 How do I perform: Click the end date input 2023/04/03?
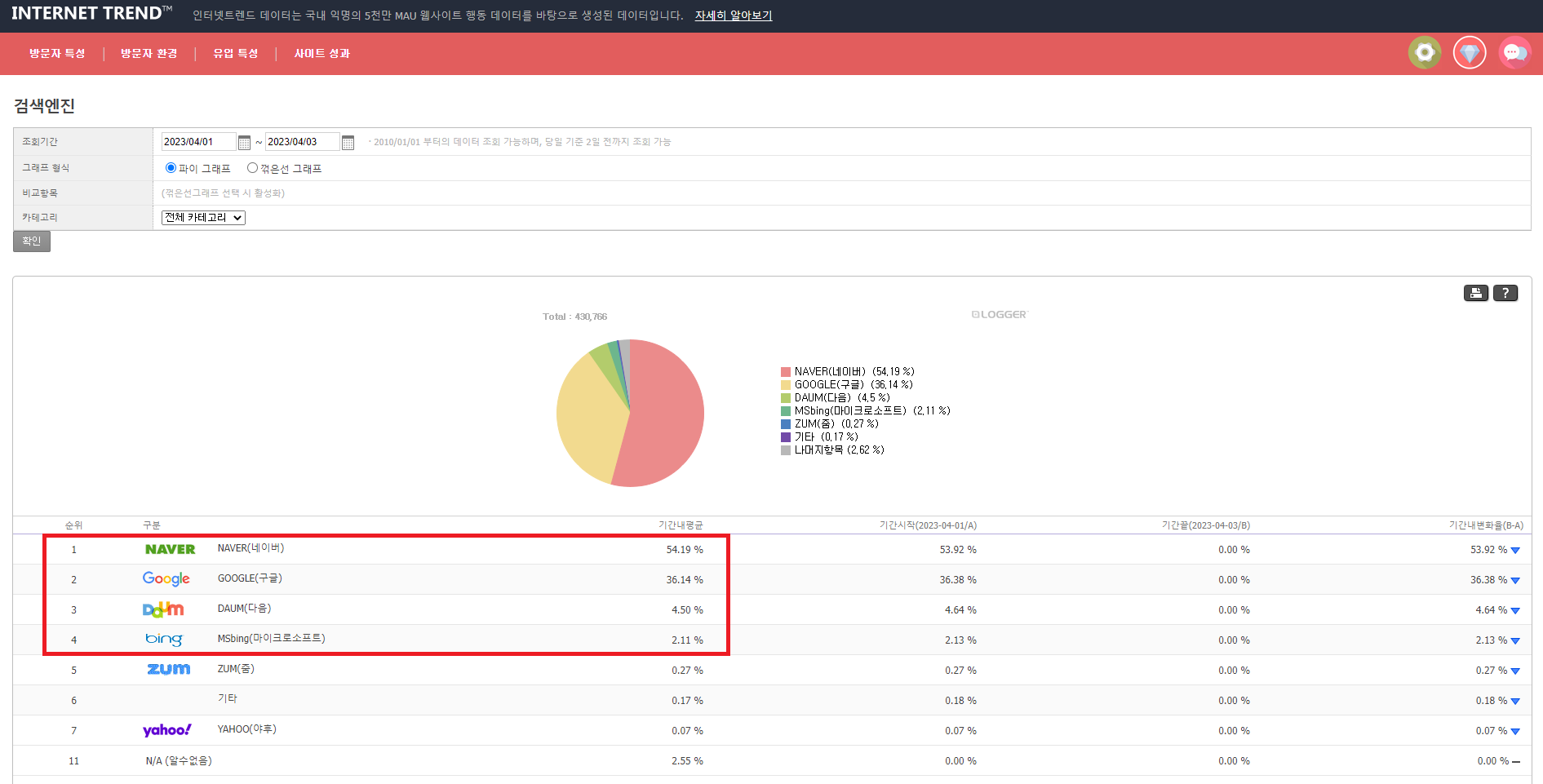tap(302, 142)
